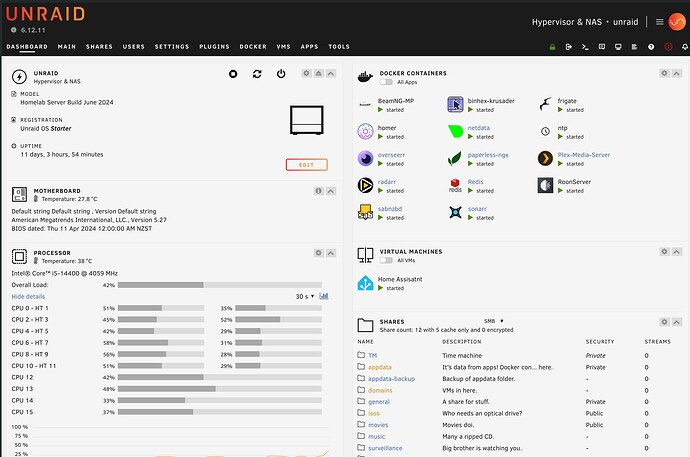Click the RoonServer container icon
The image size is (690, 457).
click(545, 185)
